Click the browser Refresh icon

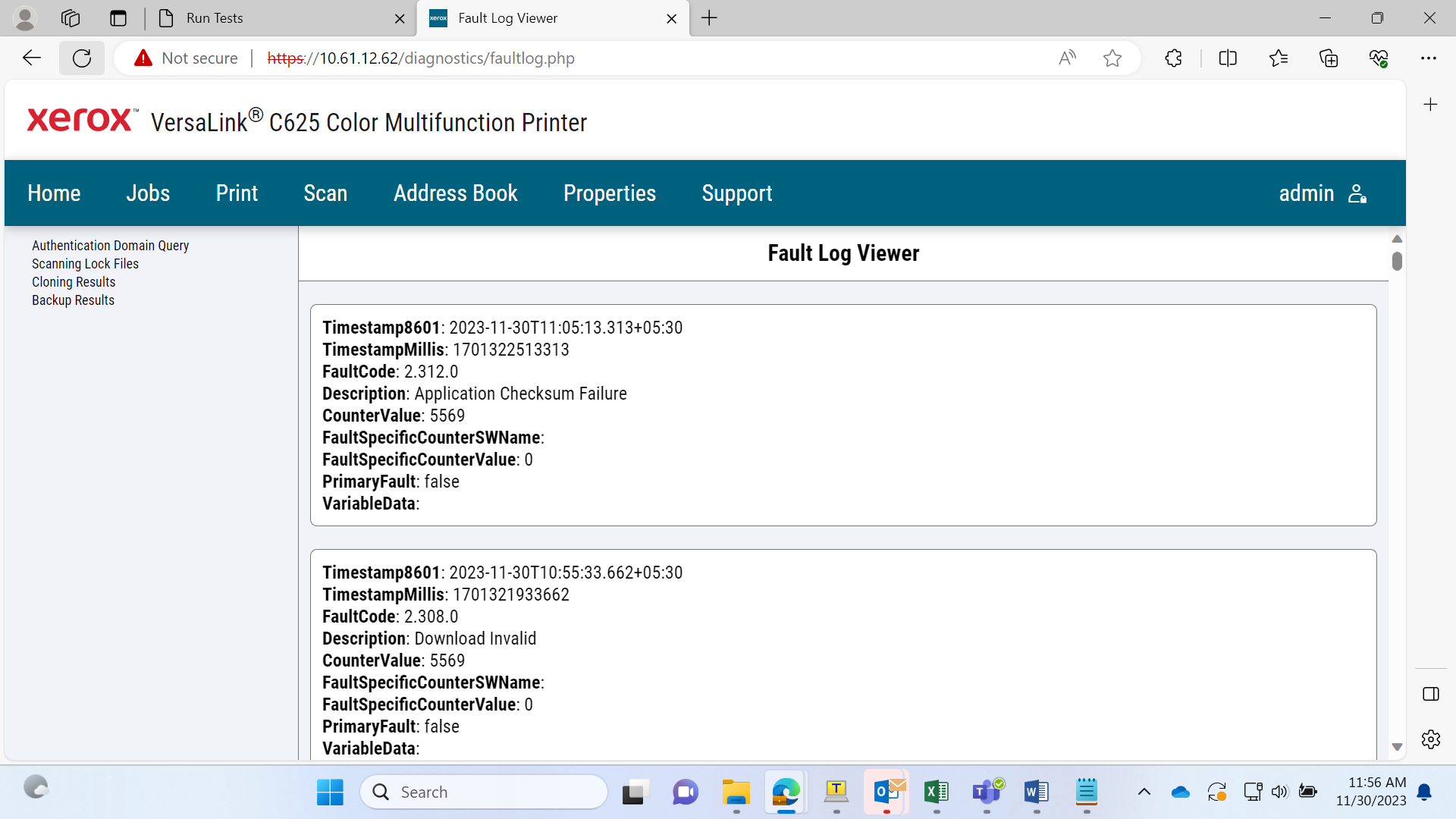coord(82,58)
